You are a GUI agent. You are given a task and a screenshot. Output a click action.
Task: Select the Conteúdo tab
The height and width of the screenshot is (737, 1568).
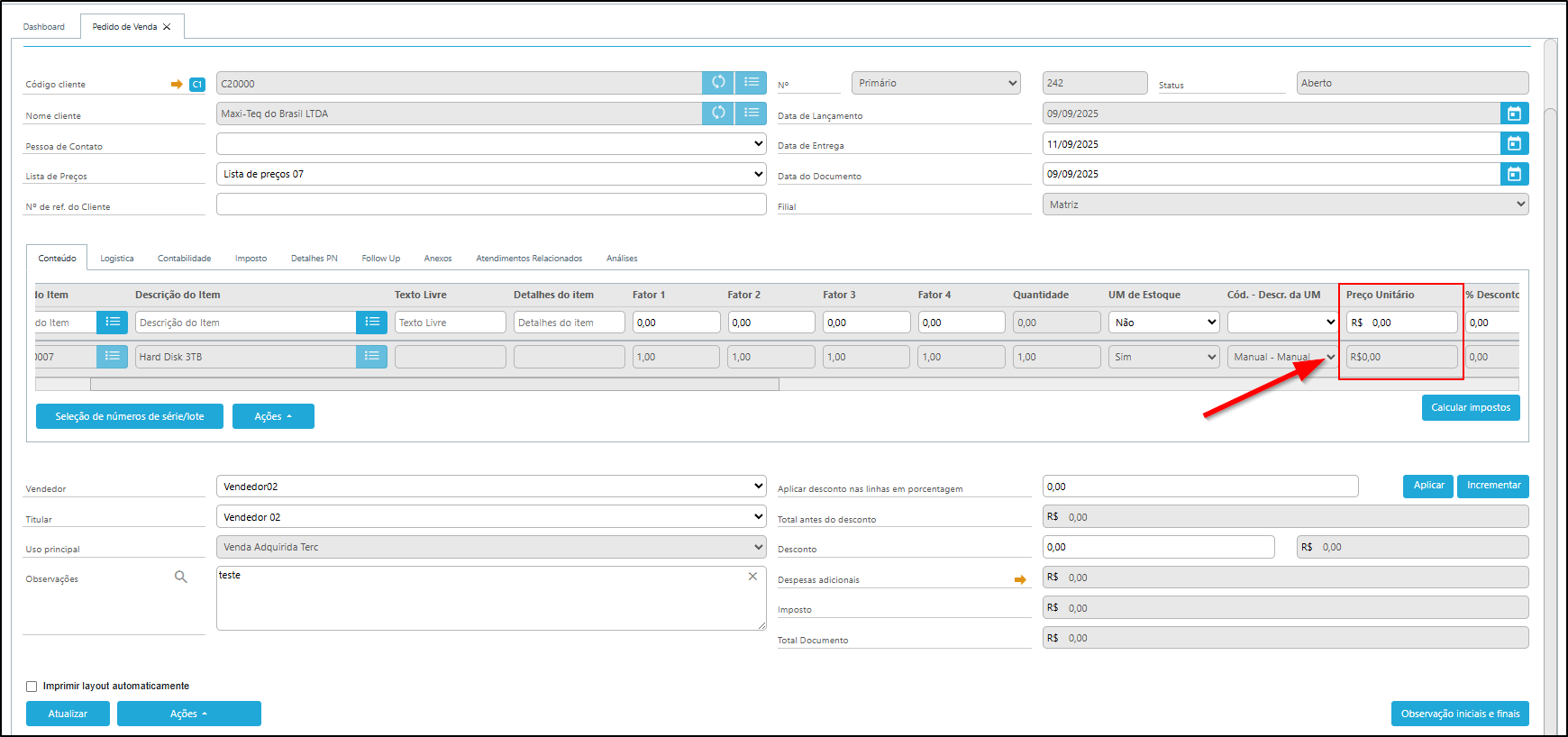58,259
